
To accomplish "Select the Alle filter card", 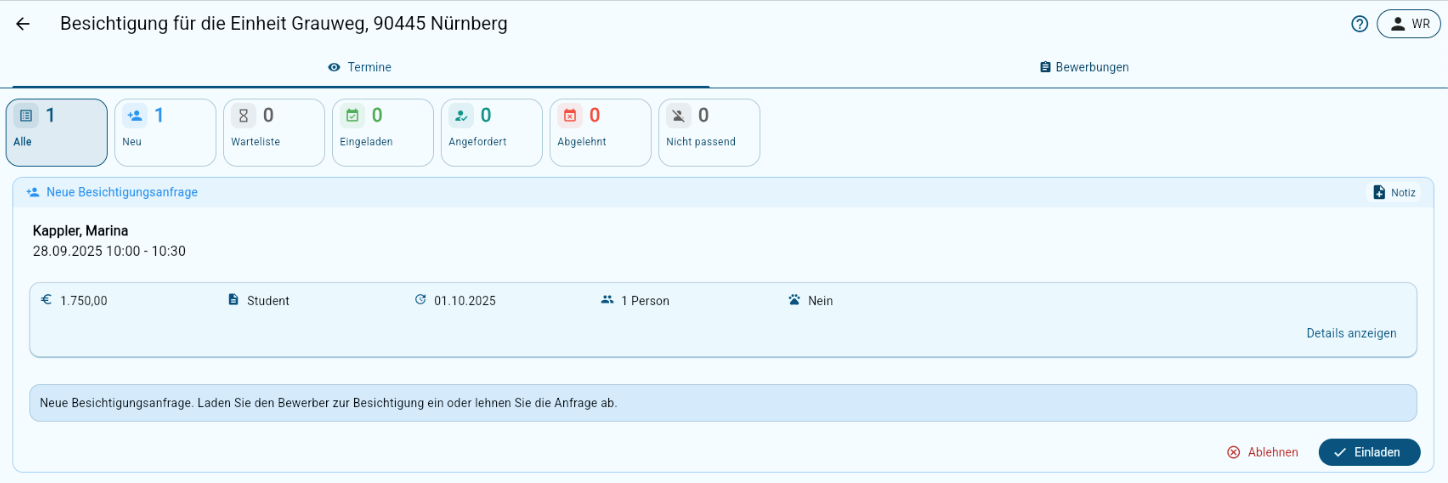I will [x=57, y=132].
